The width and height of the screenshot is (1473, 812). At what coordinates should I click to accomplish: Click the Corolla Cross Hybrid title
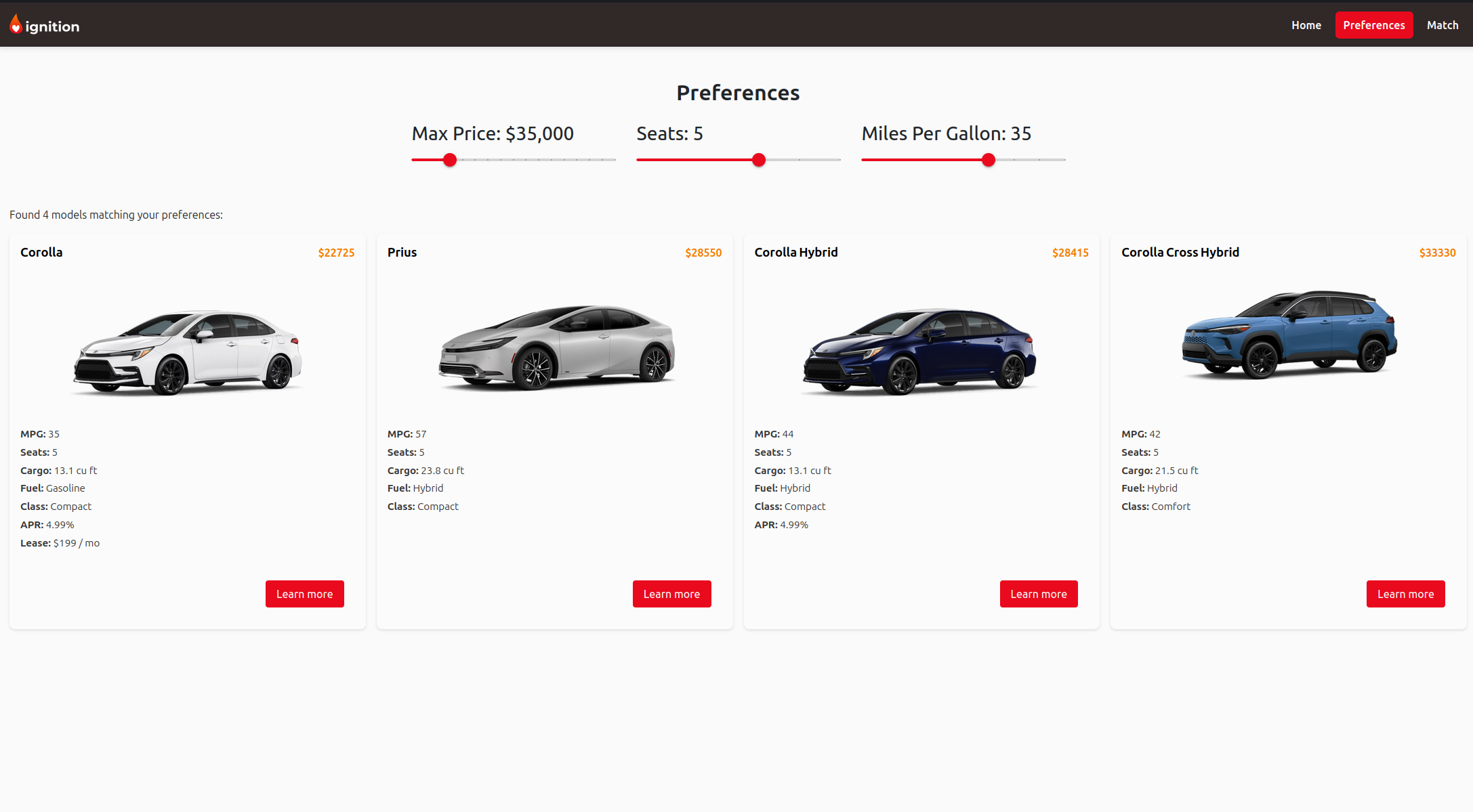[x=1180, y=252]
